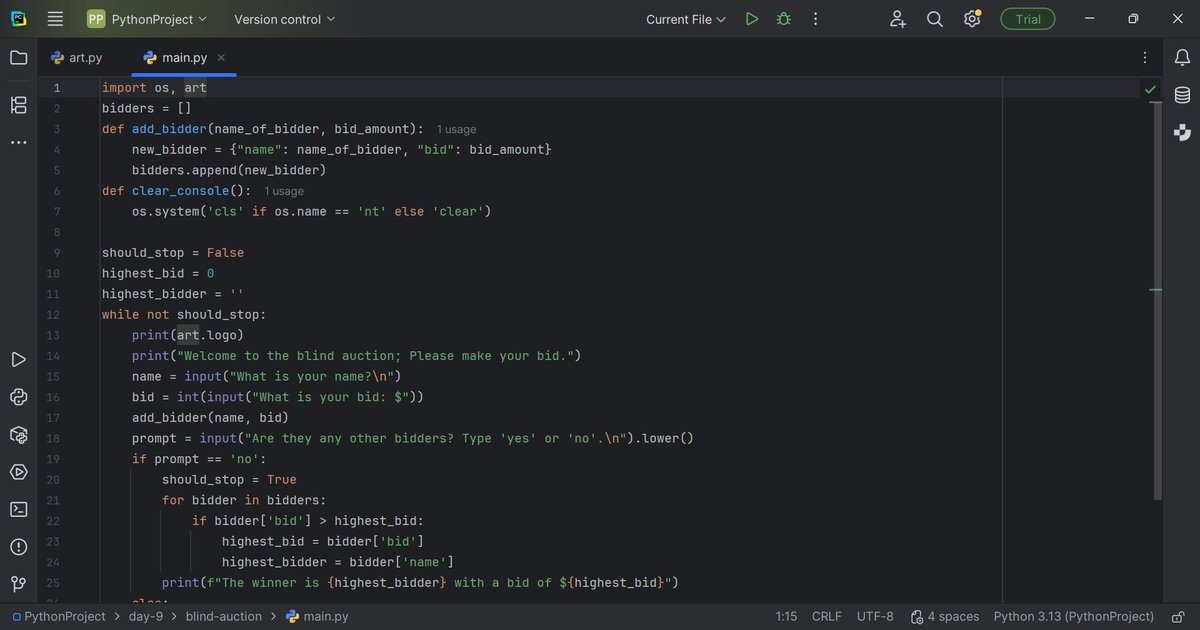Open the Version control dropdown
The width and height of the screenshot is (1200, 630).
tap(283, 18)
